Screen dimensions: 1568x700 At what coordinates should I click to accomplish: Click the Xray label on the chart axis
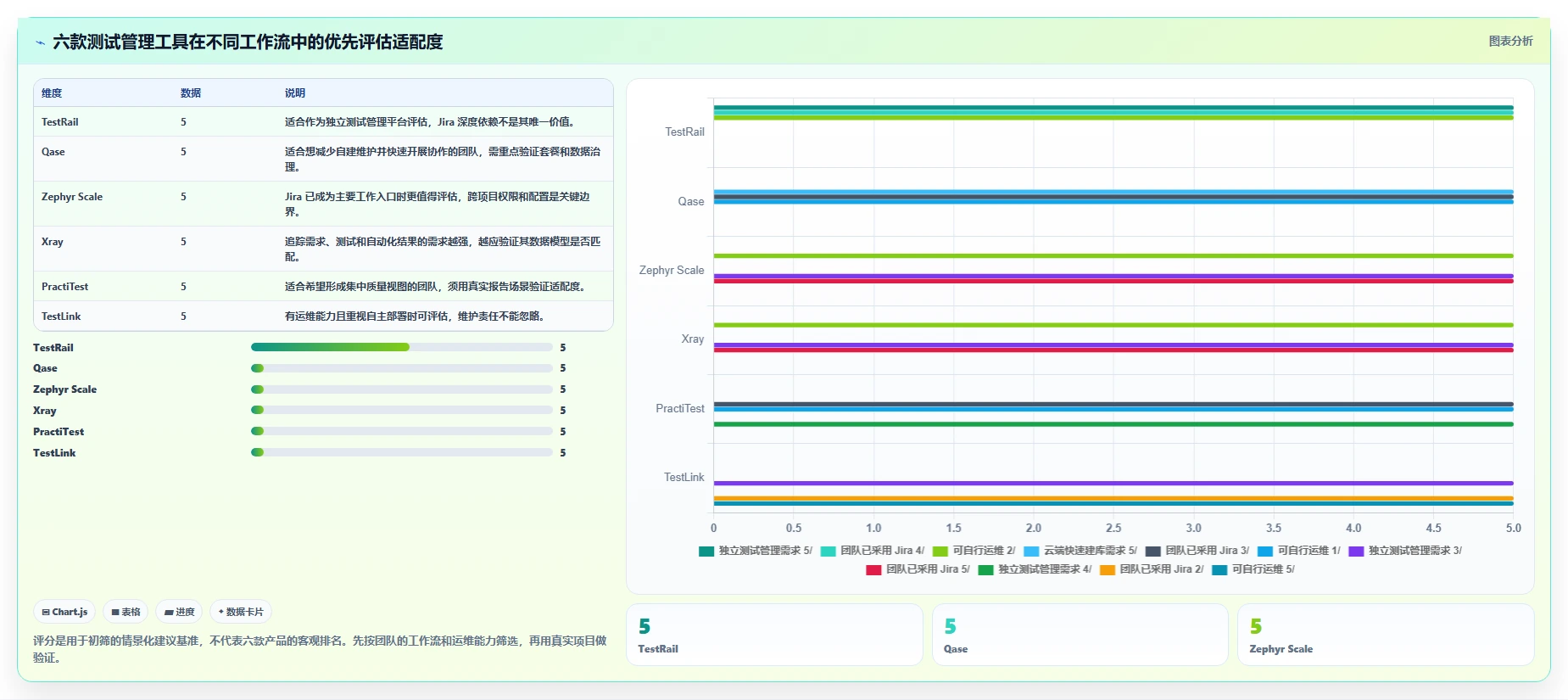click(693, 339)
